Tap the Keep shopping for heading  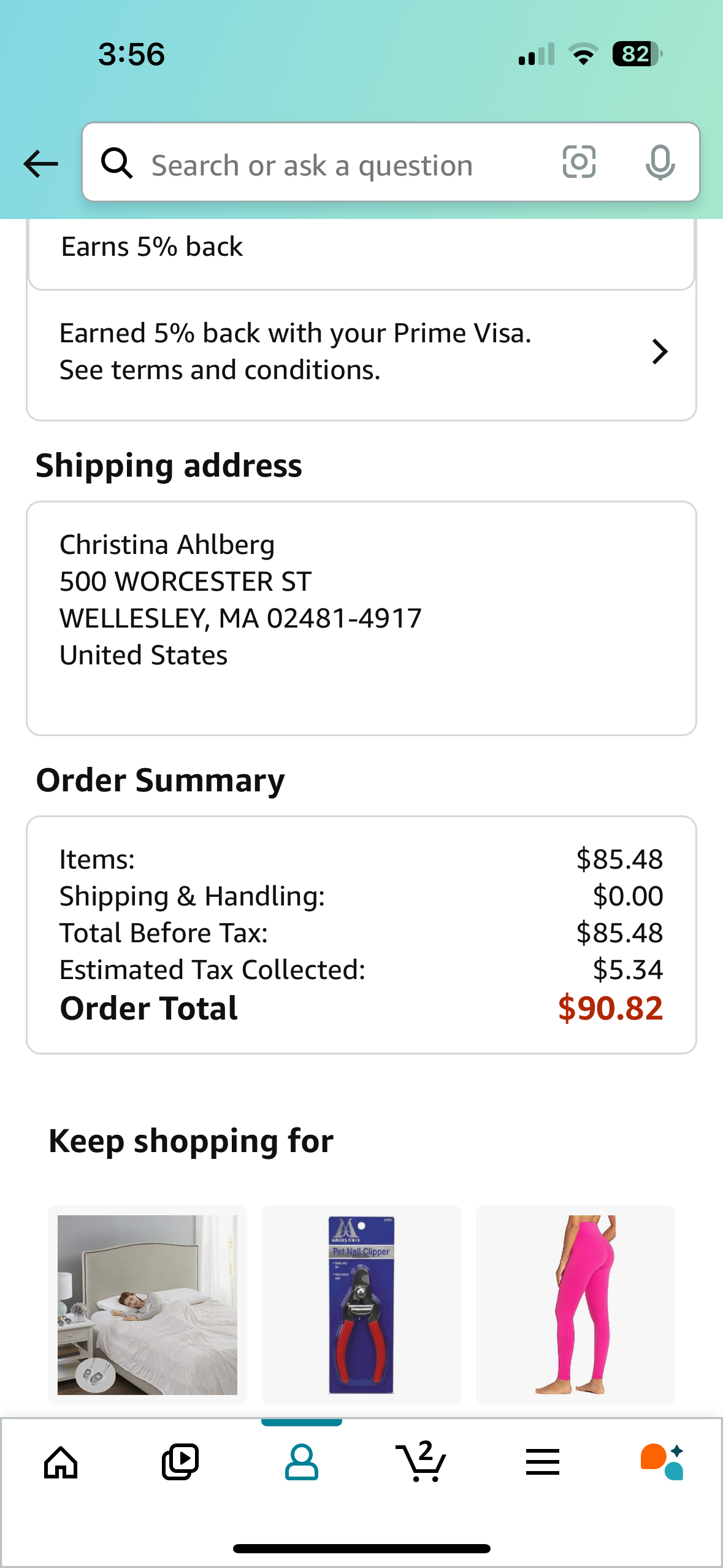tap(191, 1141)
